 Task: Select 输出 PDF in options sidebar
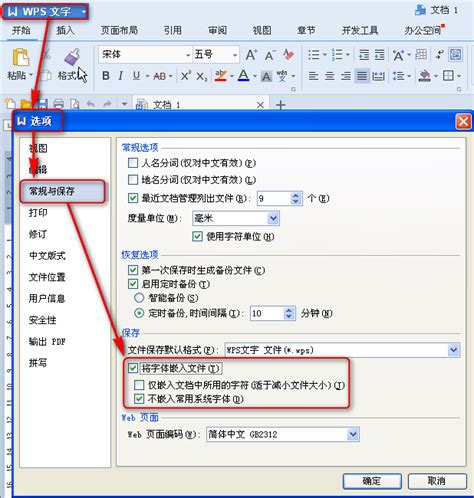[47, 341]
